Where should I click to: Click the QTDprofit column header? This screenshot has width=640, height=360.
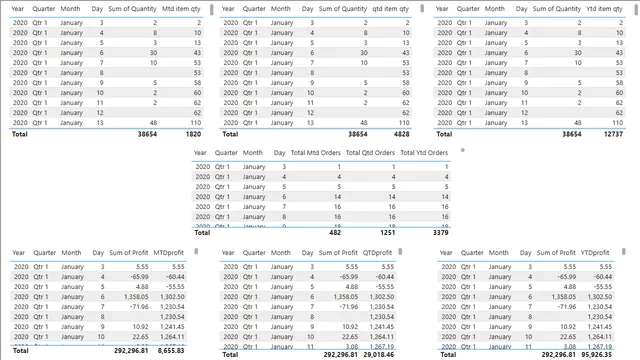378,253
